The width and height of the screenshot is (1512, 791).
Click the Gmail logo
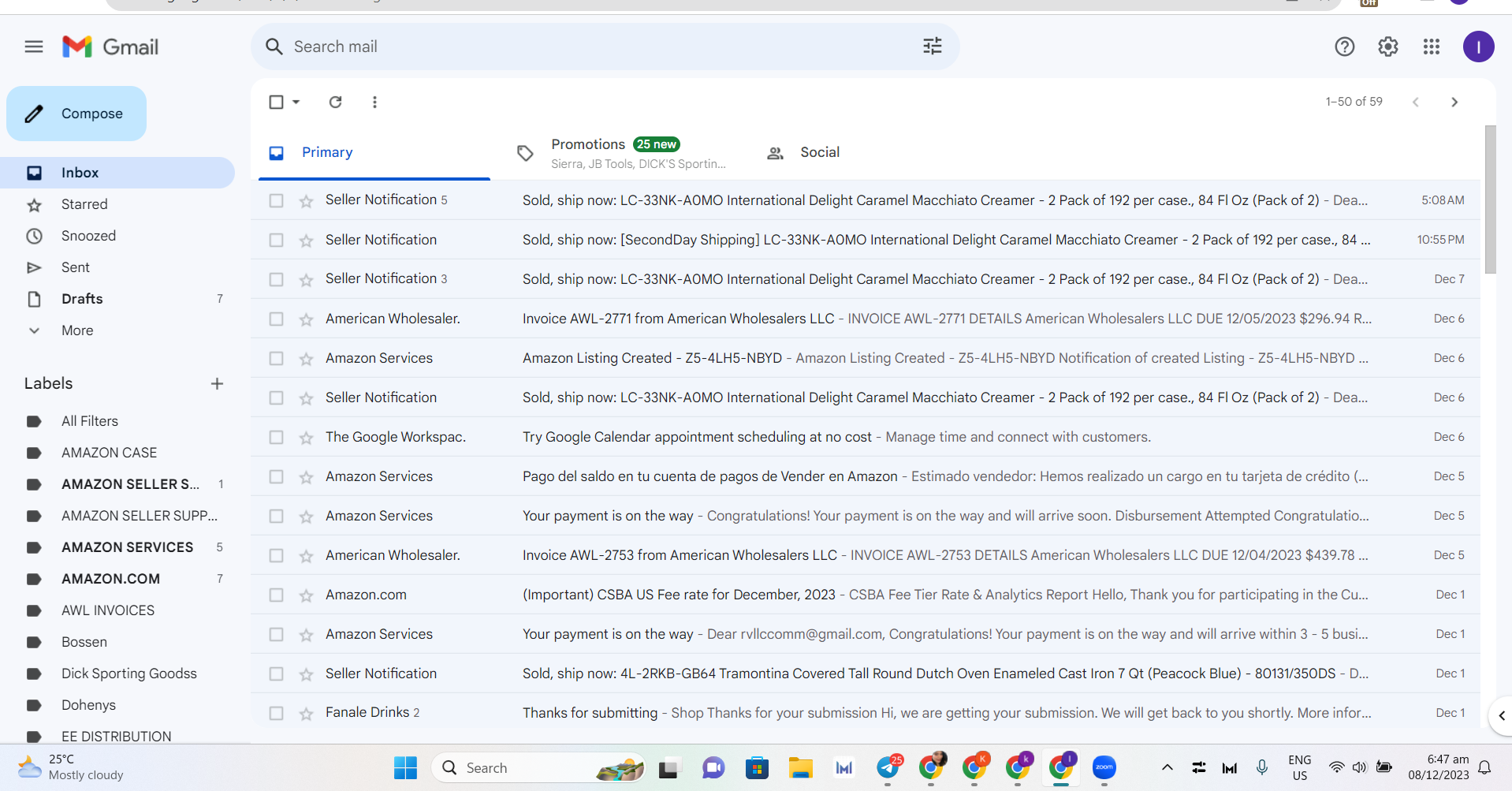click(110, 47)
